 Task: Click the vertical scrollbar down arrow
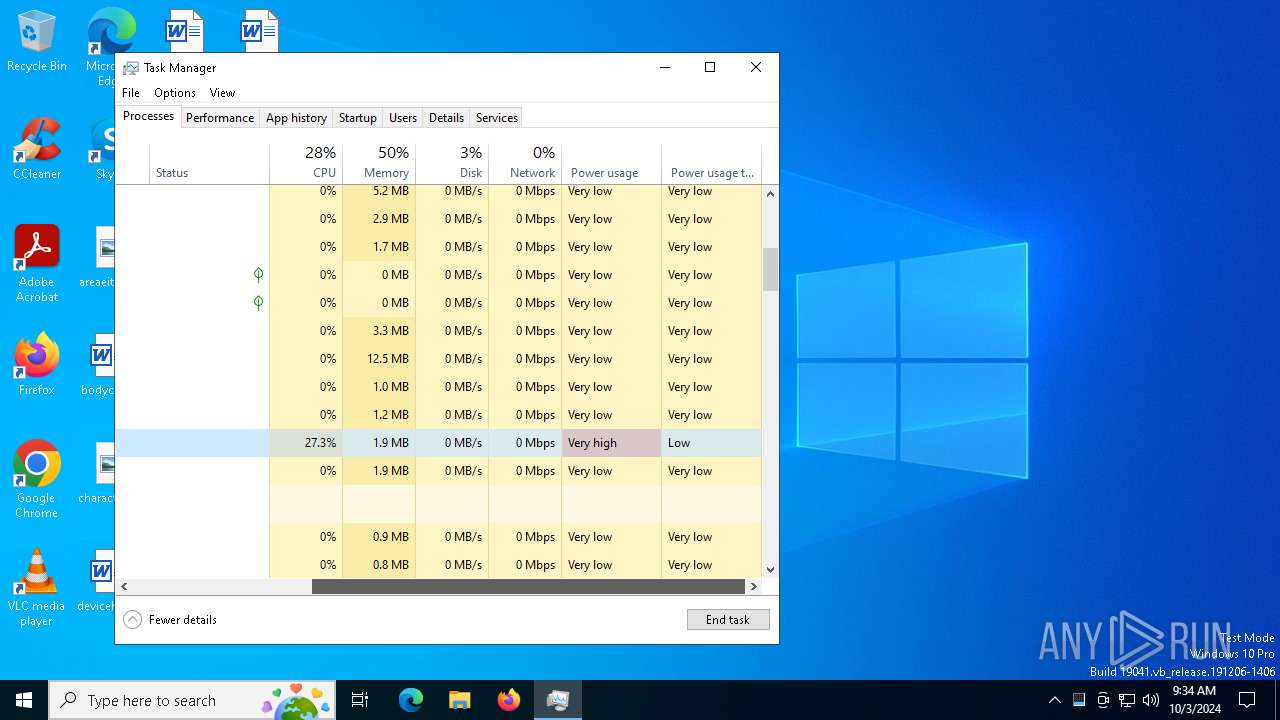pos(770,570)
